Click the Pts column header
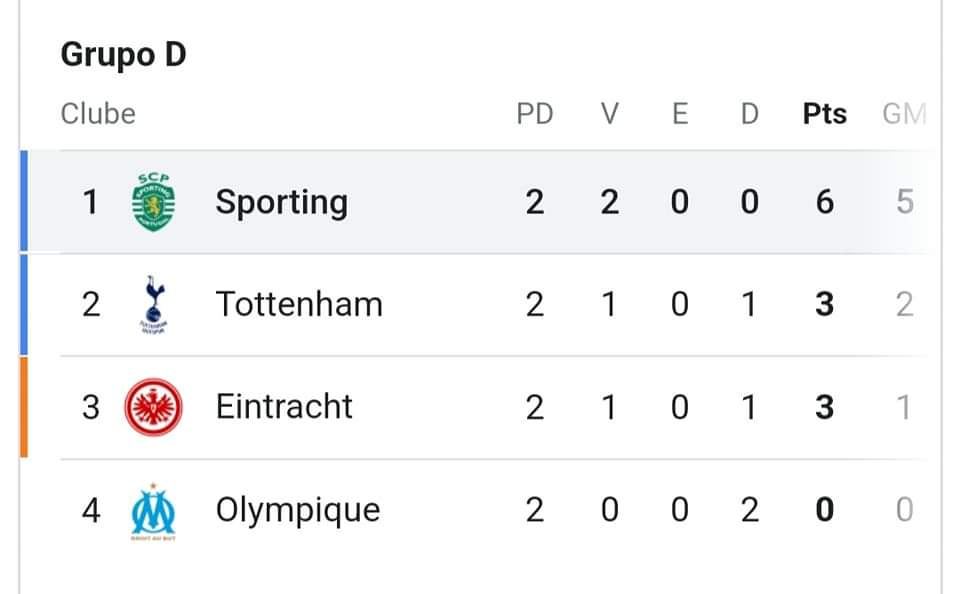This screenshot has height=594, width=960. [x=825, y=114]
